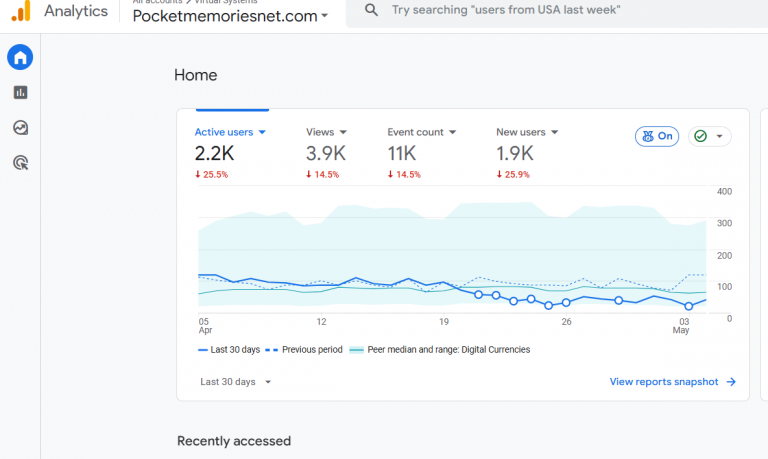Click the 14.5% decrease under Views
This screenshot has width=768, height=459.
click(x=322, y=174)
